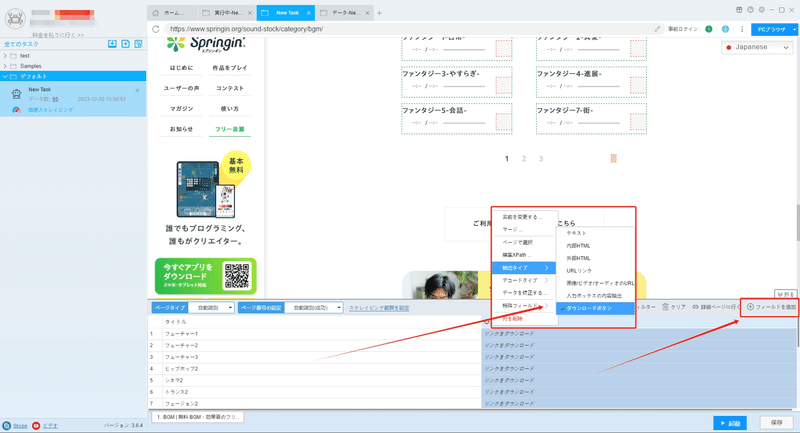Open the help question-mark icon

[x=750, y=10]
